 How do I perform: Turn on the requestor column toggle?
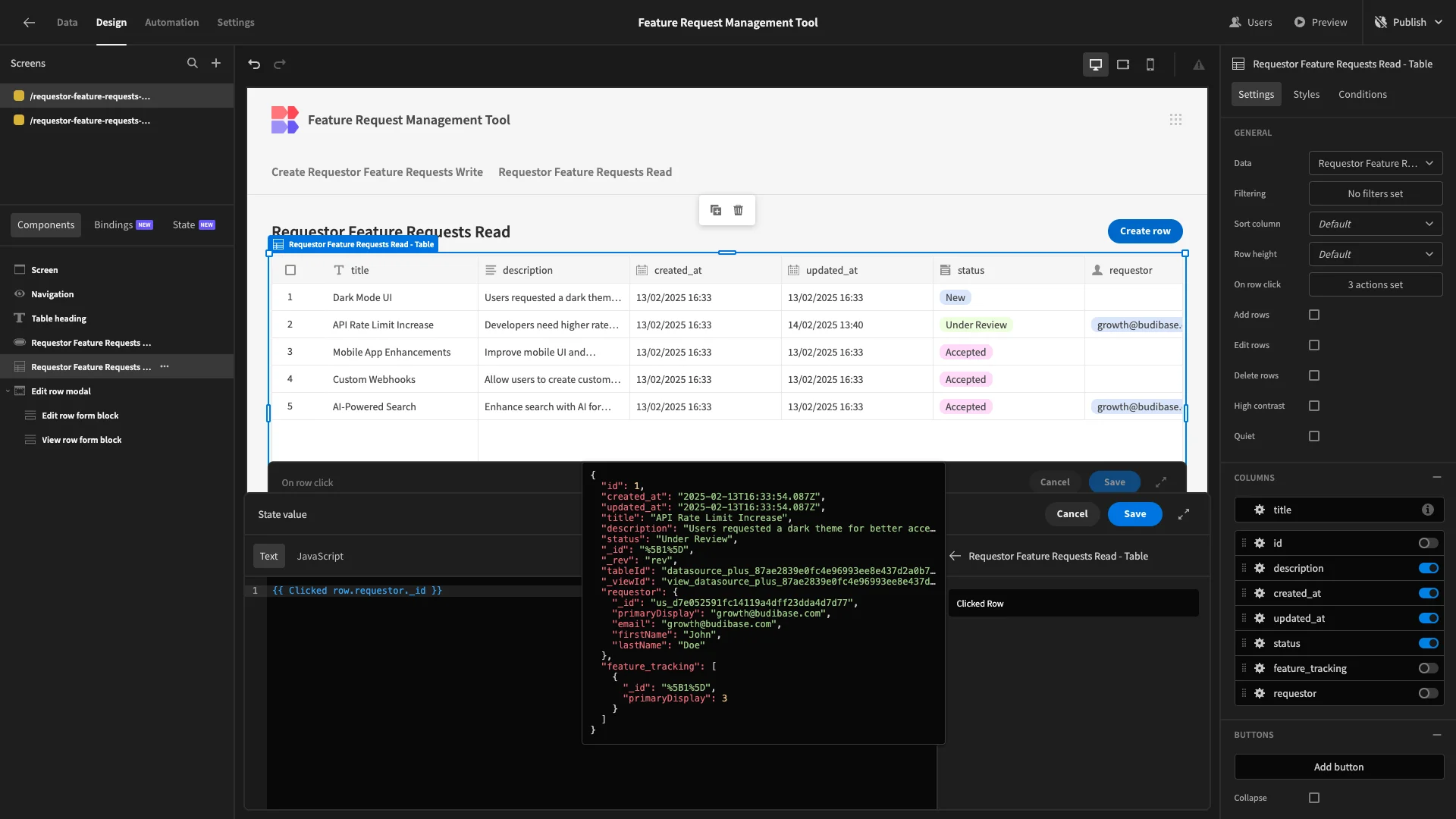1429,693
